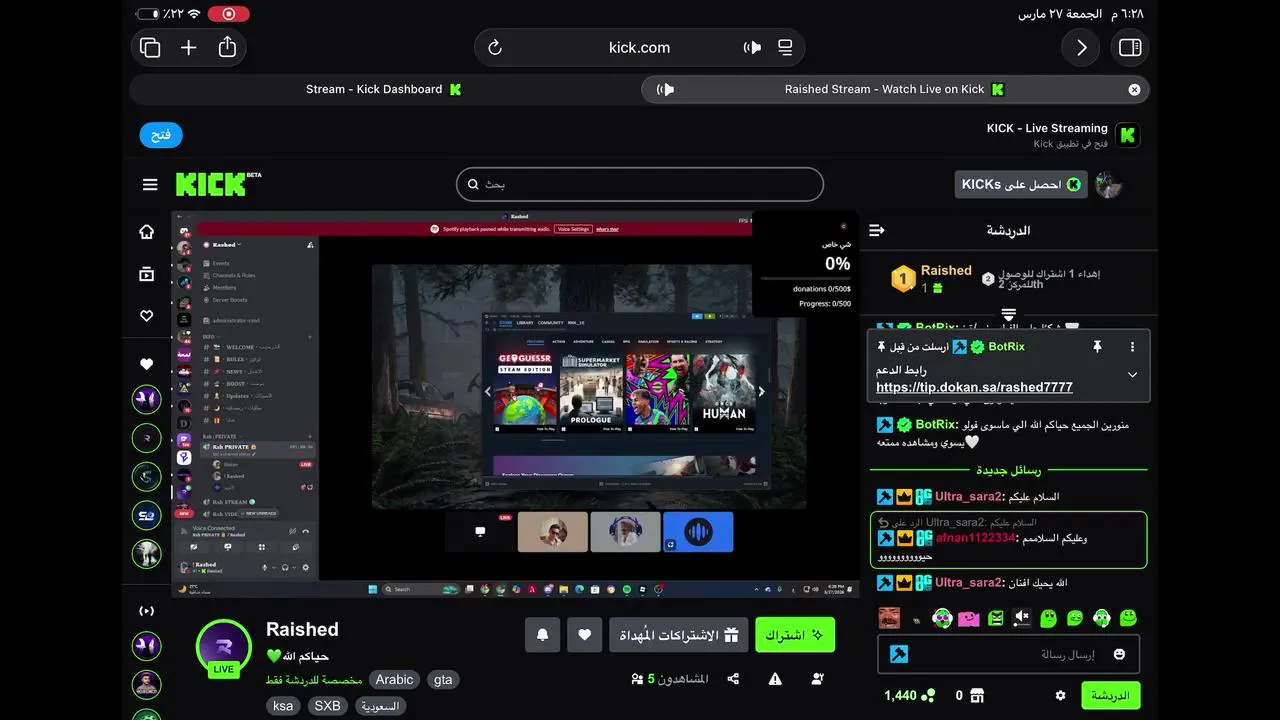Click the afnan1122334 username in chat
The height and width of the screenshot is (720, 1280).
point(975,538)
